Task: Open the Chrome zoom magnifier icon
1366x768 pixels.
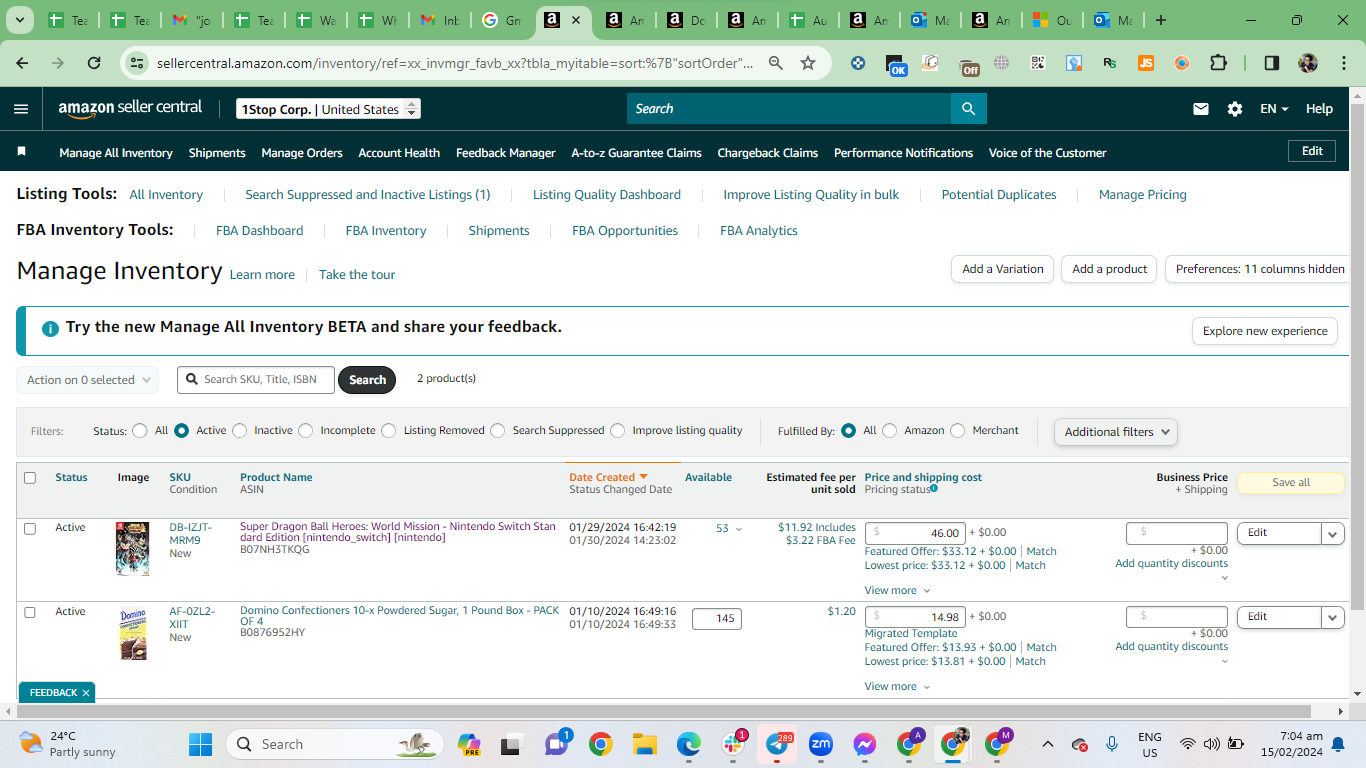Action: (775, 63)
